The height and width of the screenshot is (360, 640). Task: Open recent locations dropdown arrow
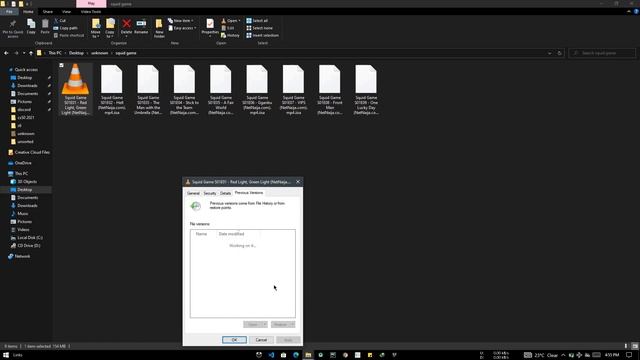[x=24, y=53]
